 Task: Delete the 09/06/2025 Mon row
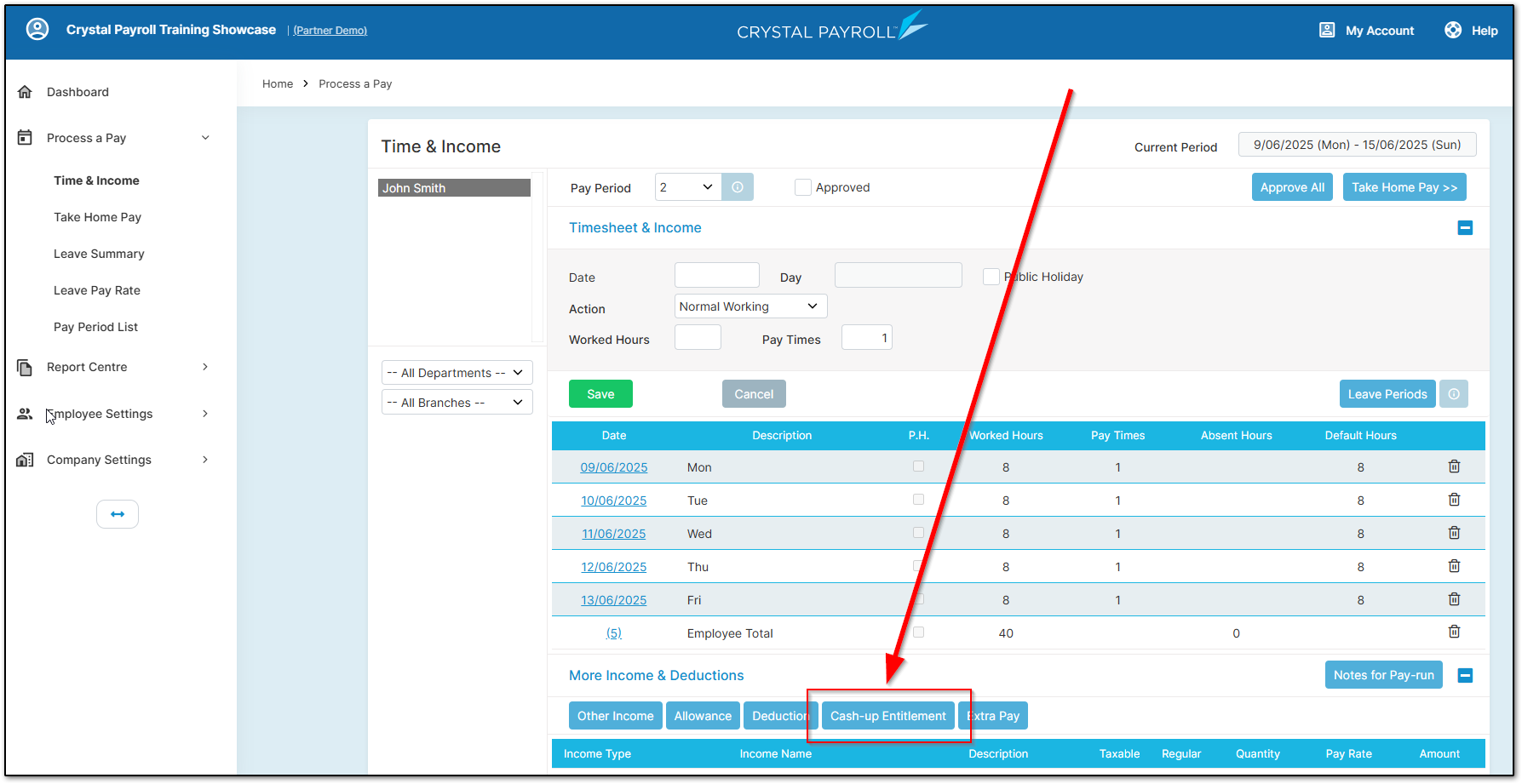pos(1455,466)
